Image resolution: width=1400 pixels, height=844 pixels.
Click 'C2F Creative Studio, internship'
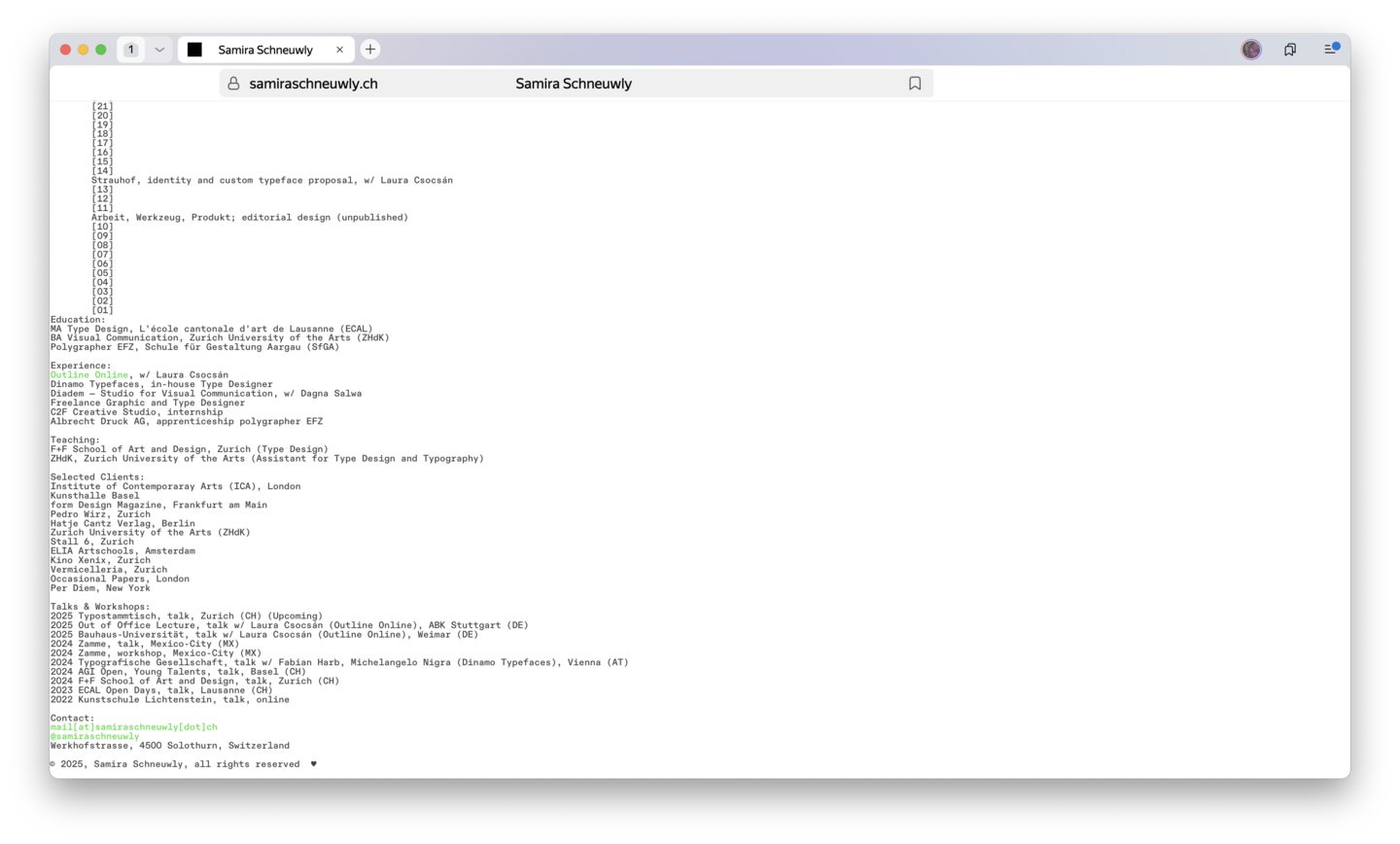pyautogui.click(x=136, y=412)
